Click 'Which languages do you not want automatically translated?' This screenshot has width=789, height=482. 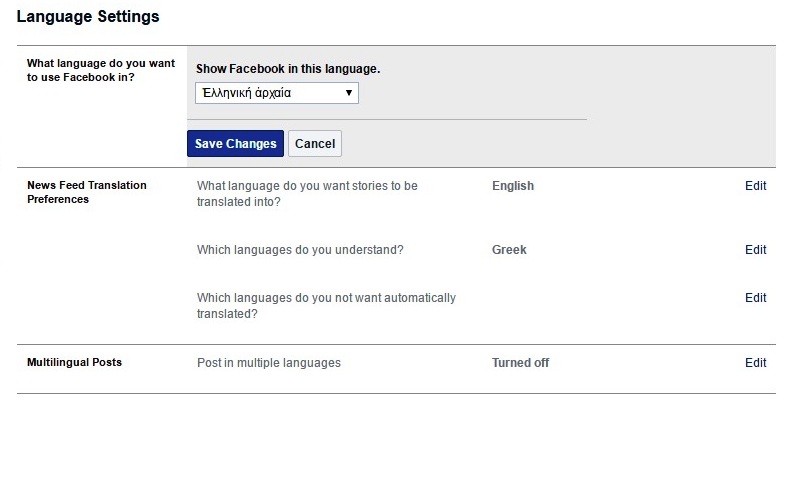(326, 305)
